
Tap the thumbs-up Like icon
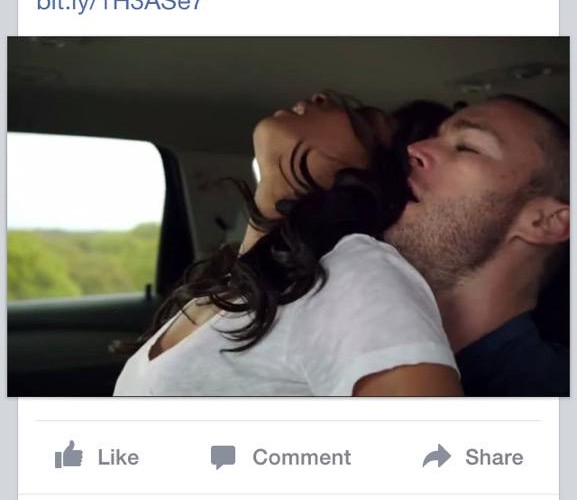click(x=69, y=454)
